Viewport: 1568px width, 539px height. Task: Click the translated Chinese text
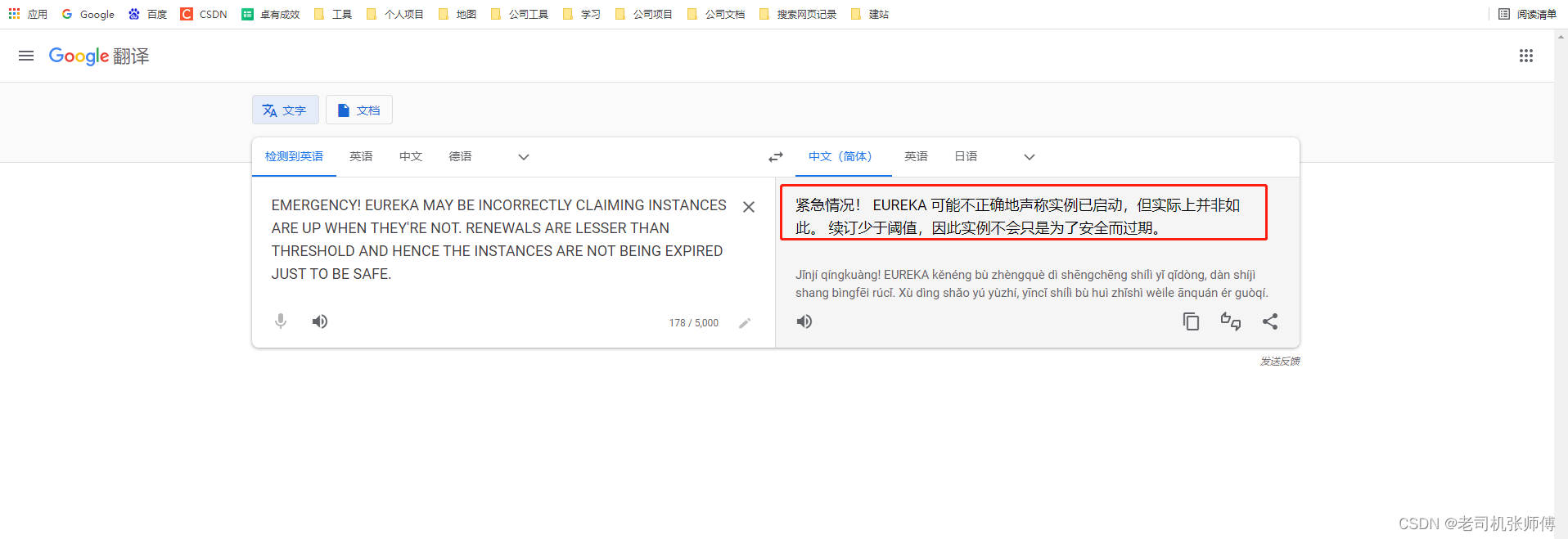(x=1018, y=216)
